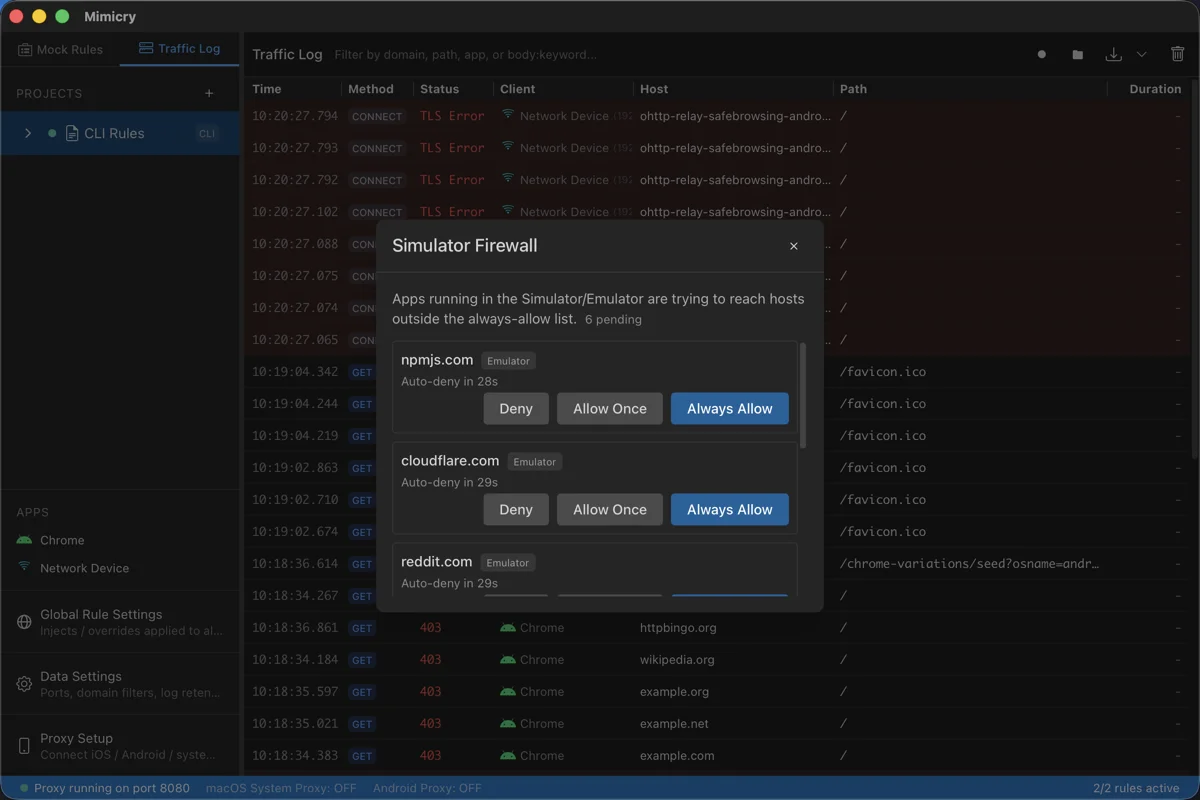The image size is (1200, 800).
Task: Select the Chrome app in sidebar
Action: [x=120, y=540]
